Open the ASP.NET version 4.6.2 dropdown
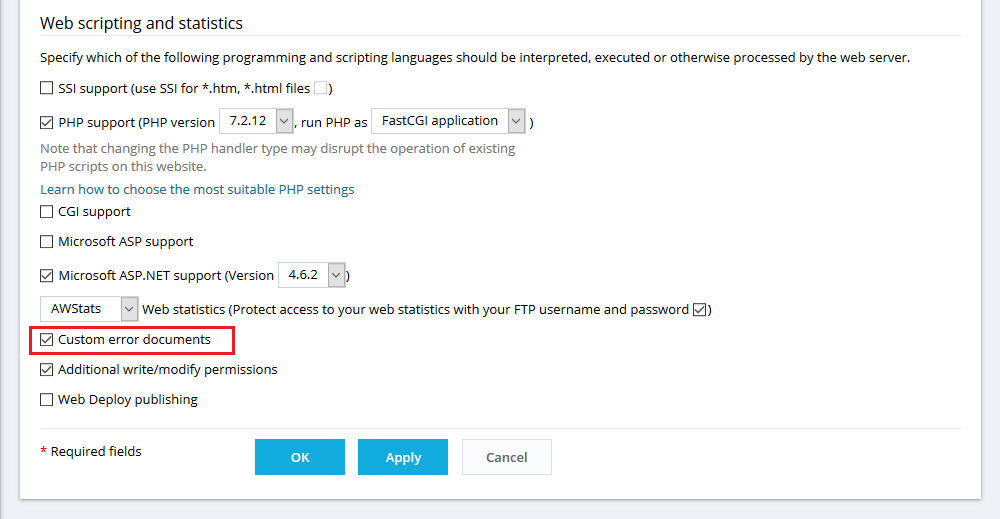This screenshot has width=1000, height=519. point(312,275)
